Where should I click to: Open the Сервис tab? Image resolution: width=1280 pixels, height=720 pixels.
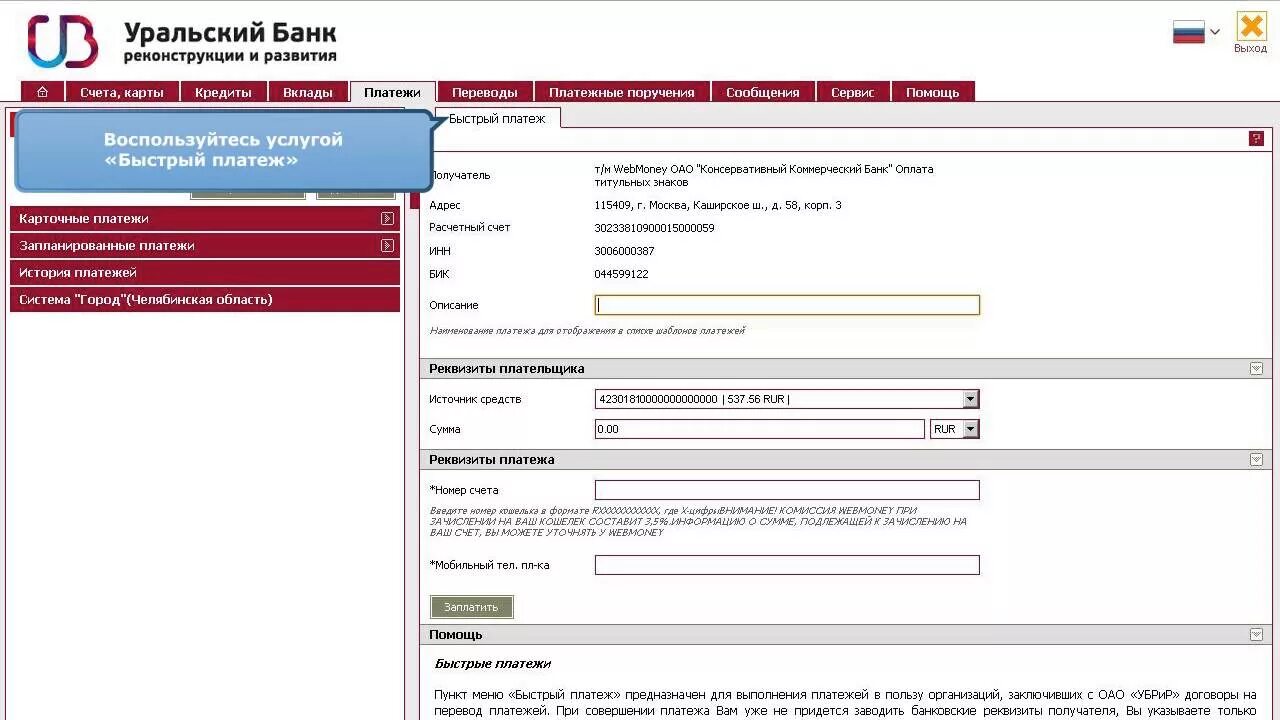[853, 92]
